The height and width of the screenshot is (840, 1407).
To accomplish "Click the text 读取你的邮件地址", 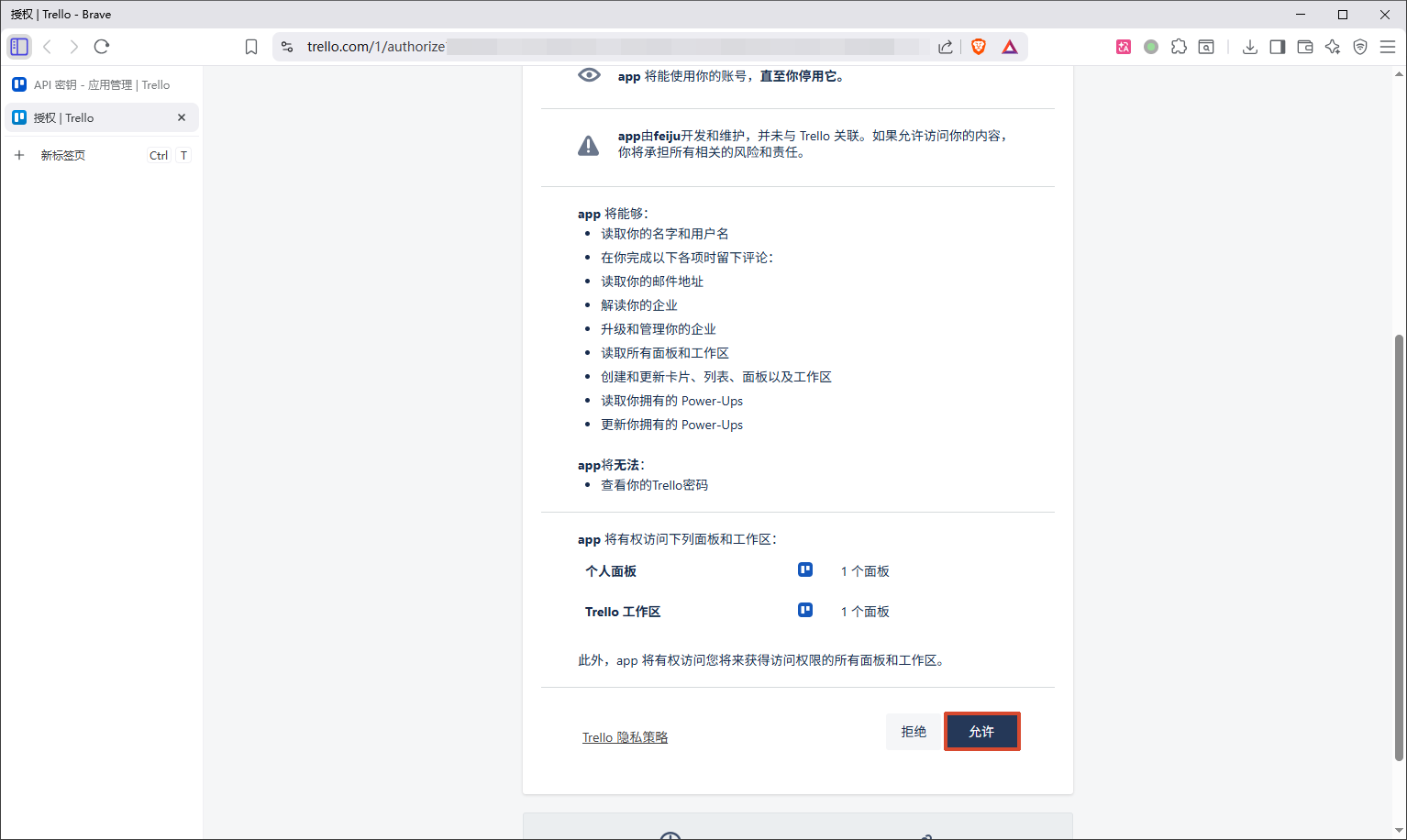I will 652,282.
